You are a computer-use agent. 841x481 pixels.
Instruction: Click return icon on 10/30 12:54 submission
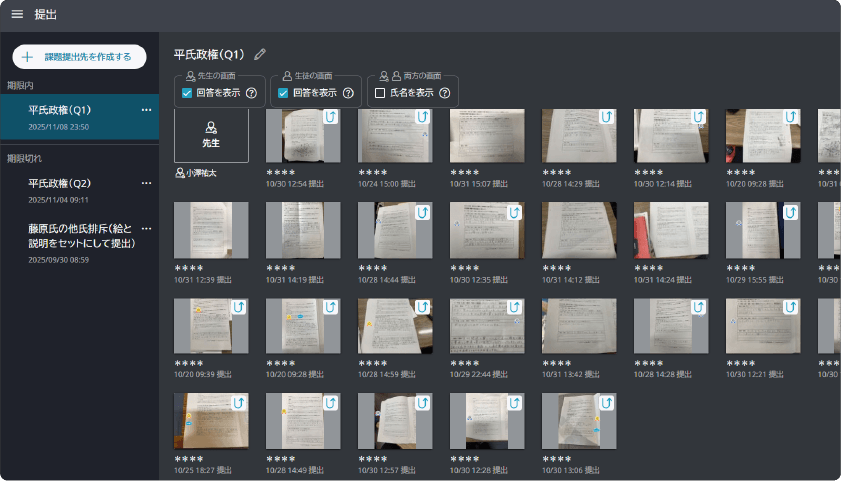click(x=331, y=116)
